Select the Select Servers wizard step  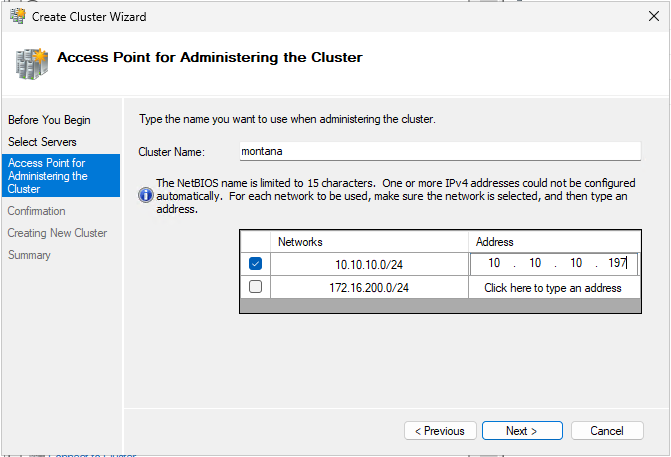pos(42,142)
